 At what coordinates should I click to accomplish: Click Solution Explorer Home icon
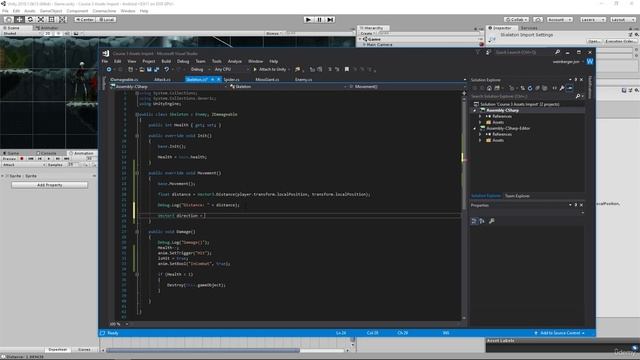(x=489, y=88)
